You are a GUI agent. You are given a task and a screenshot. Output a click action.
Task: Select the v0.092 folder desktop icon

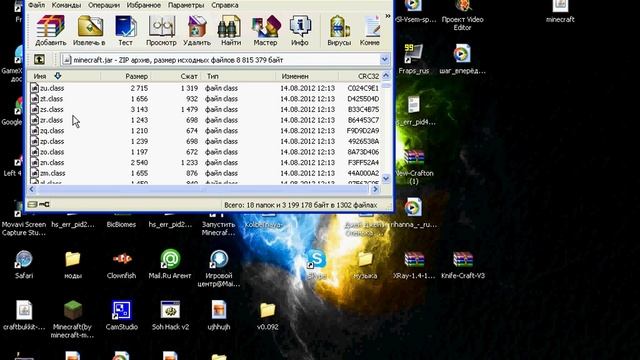tap(267, 315)
